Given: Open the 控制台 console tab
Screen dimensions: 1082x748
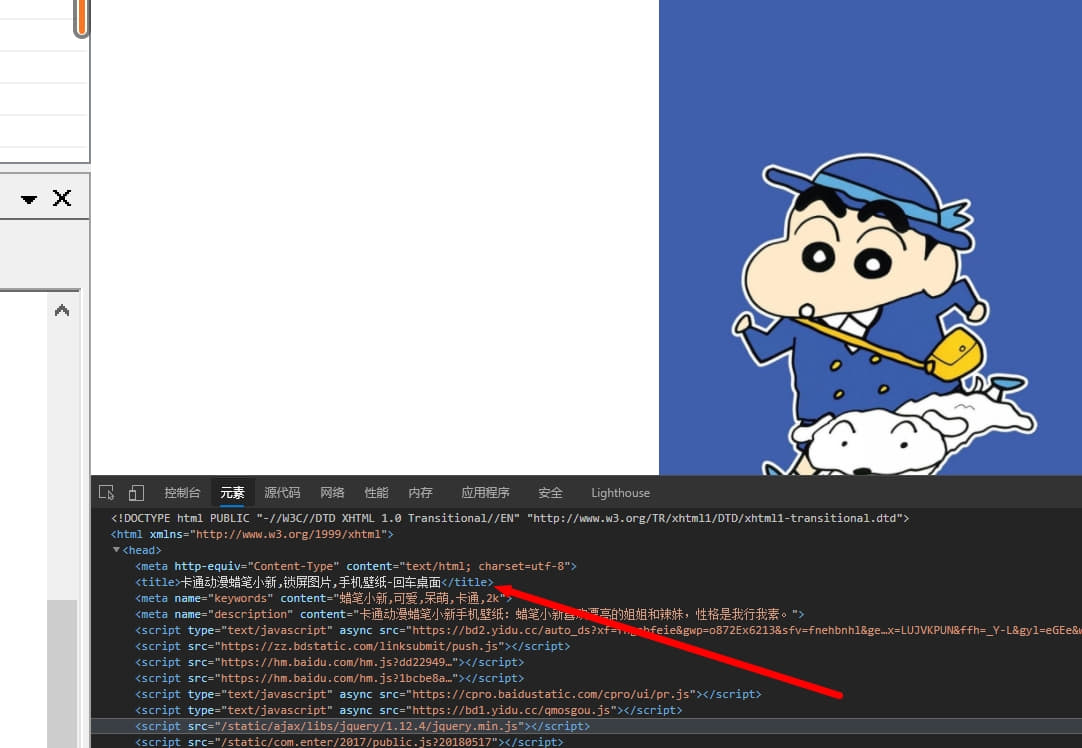Looking at the screenshot, I should click(x=182, y=493).
